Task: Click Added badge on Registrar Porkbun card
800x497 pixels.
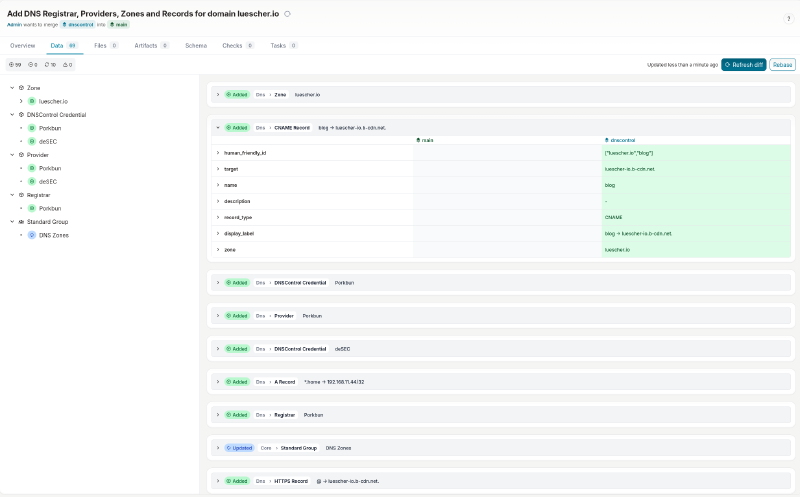Action: coord(237,415)
